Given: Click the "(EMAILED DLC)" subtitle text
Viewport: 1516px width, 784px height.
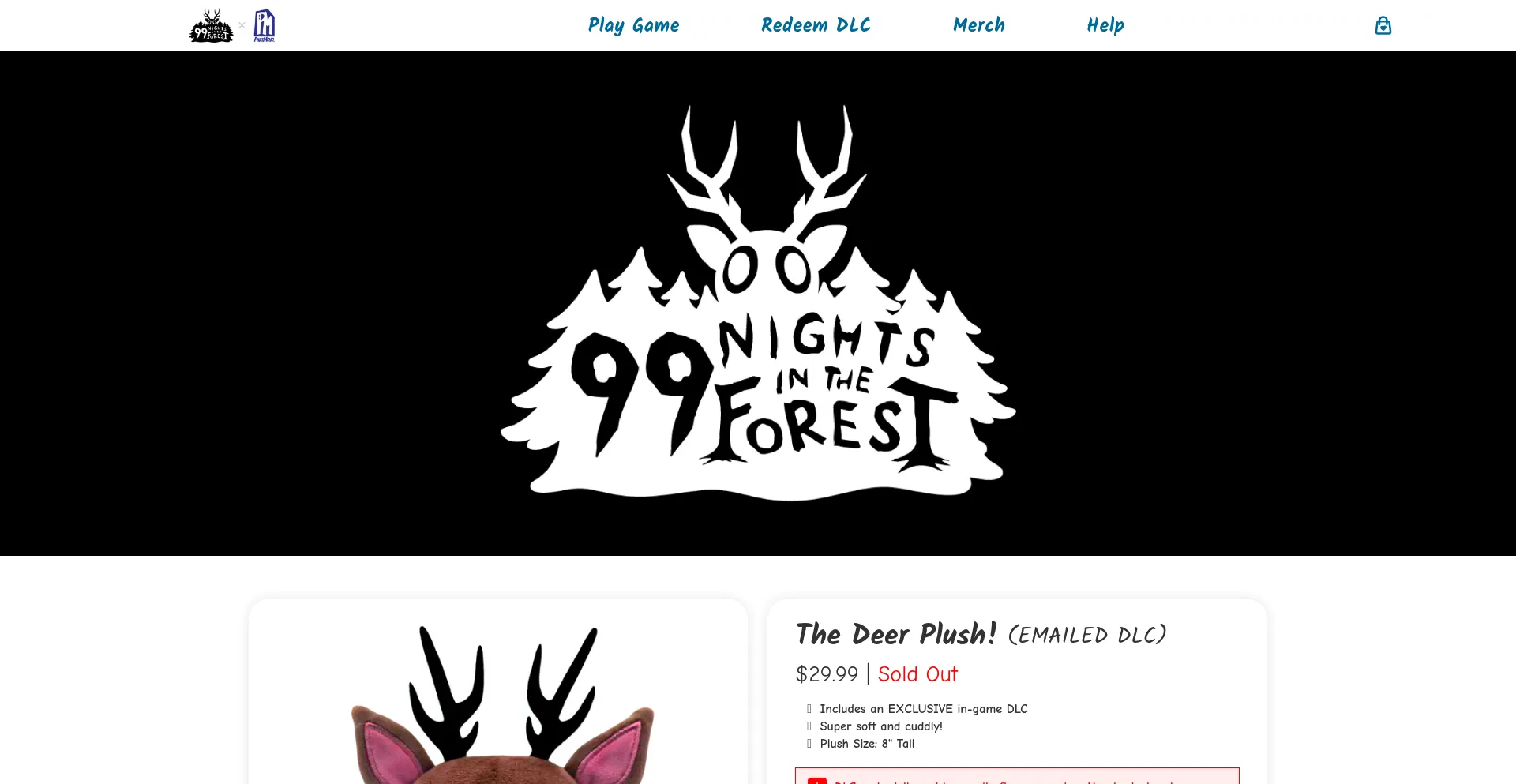Looking at the screenshot, I should click(1087, 636).
